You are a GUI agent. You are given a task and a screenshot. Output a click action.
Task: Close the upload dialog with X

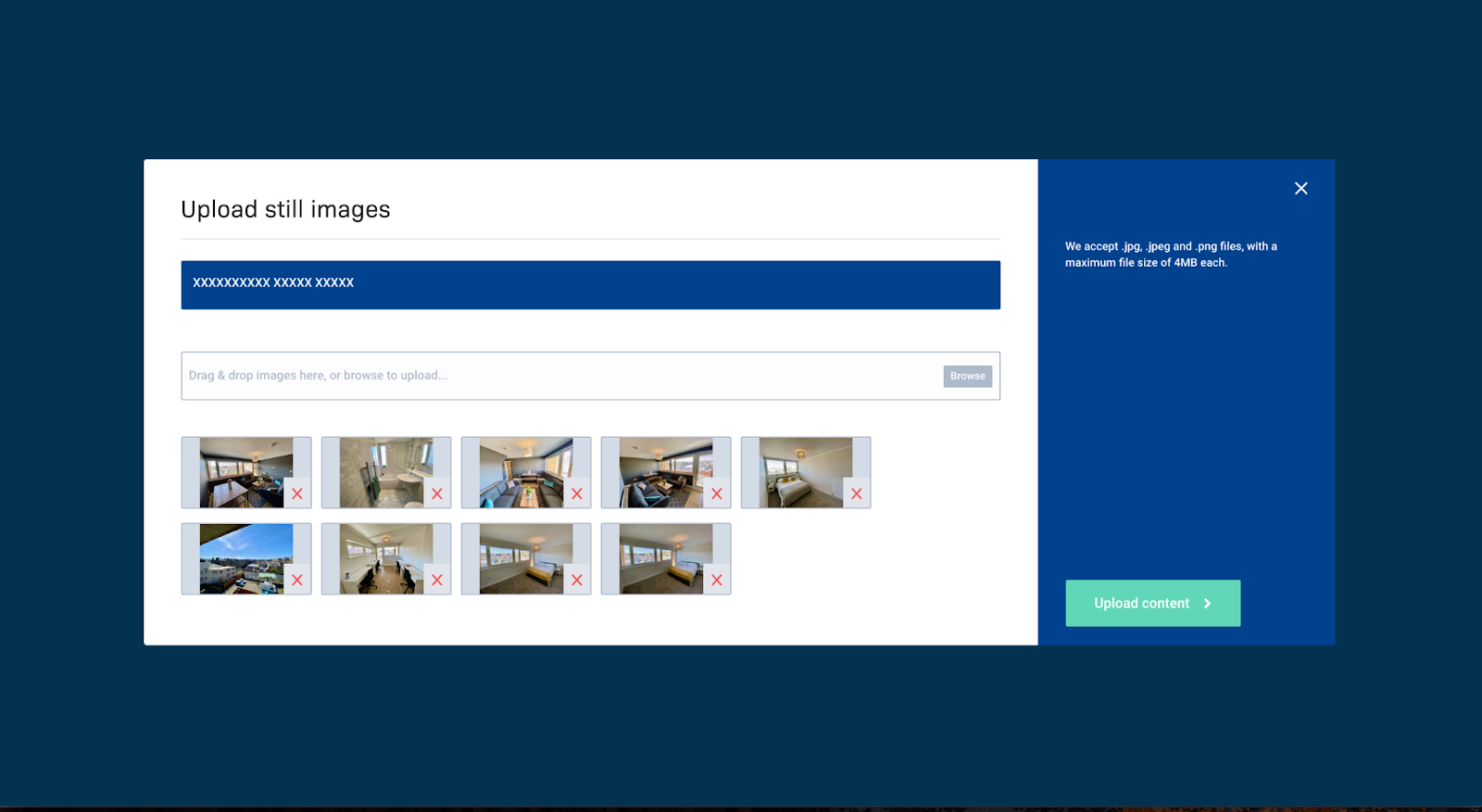tap(1300, 189)
